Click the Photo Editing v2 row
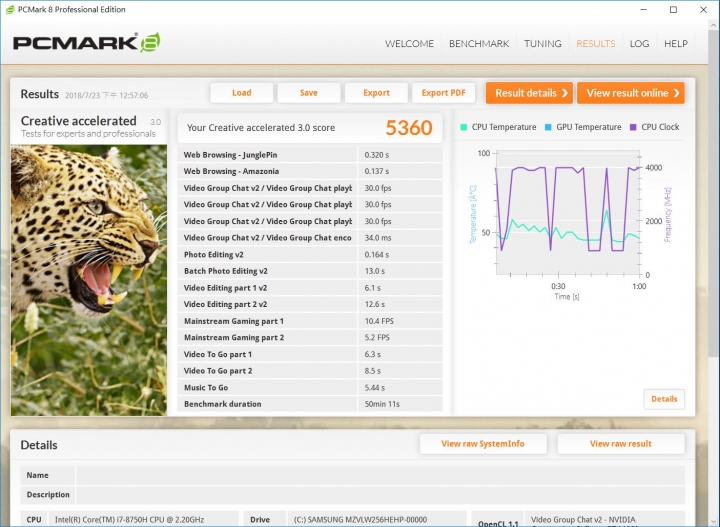This screenshot has height=527, width=720. pos(310,254)
